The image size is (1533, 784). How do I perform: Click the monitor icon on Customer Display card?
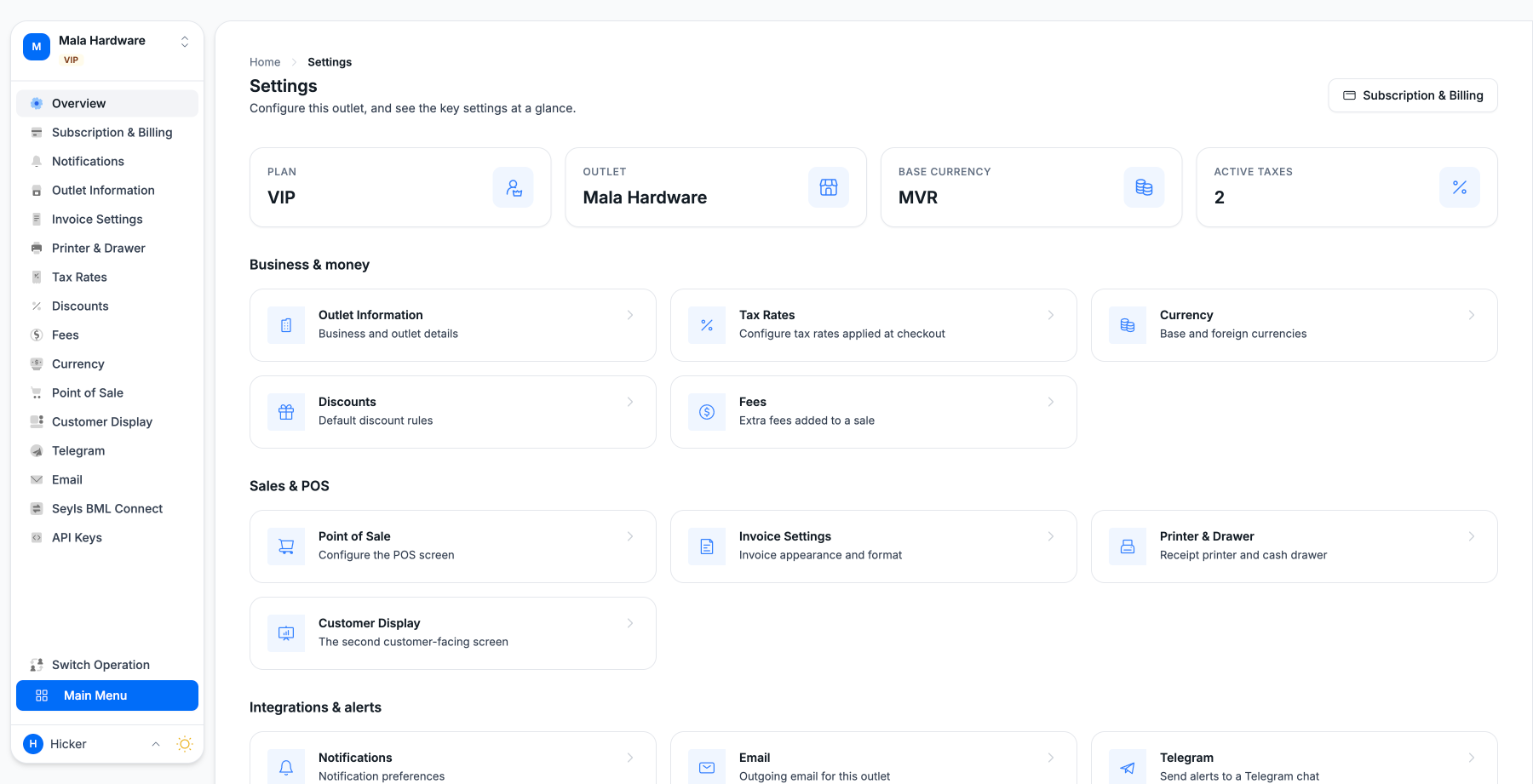click(x=286, y=633)
